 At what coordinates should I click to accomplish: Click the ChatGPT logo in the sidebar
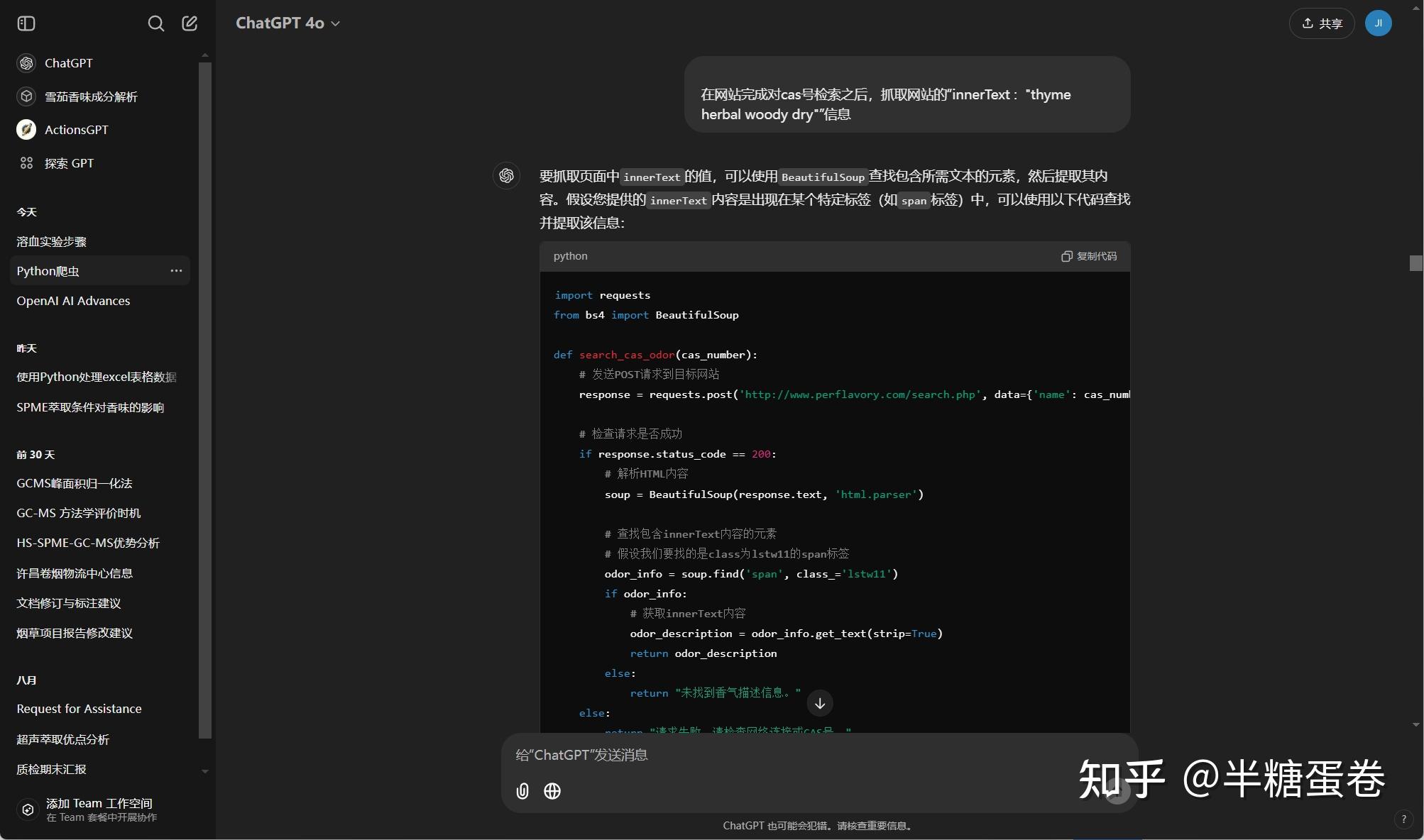(x=26, y=62)
